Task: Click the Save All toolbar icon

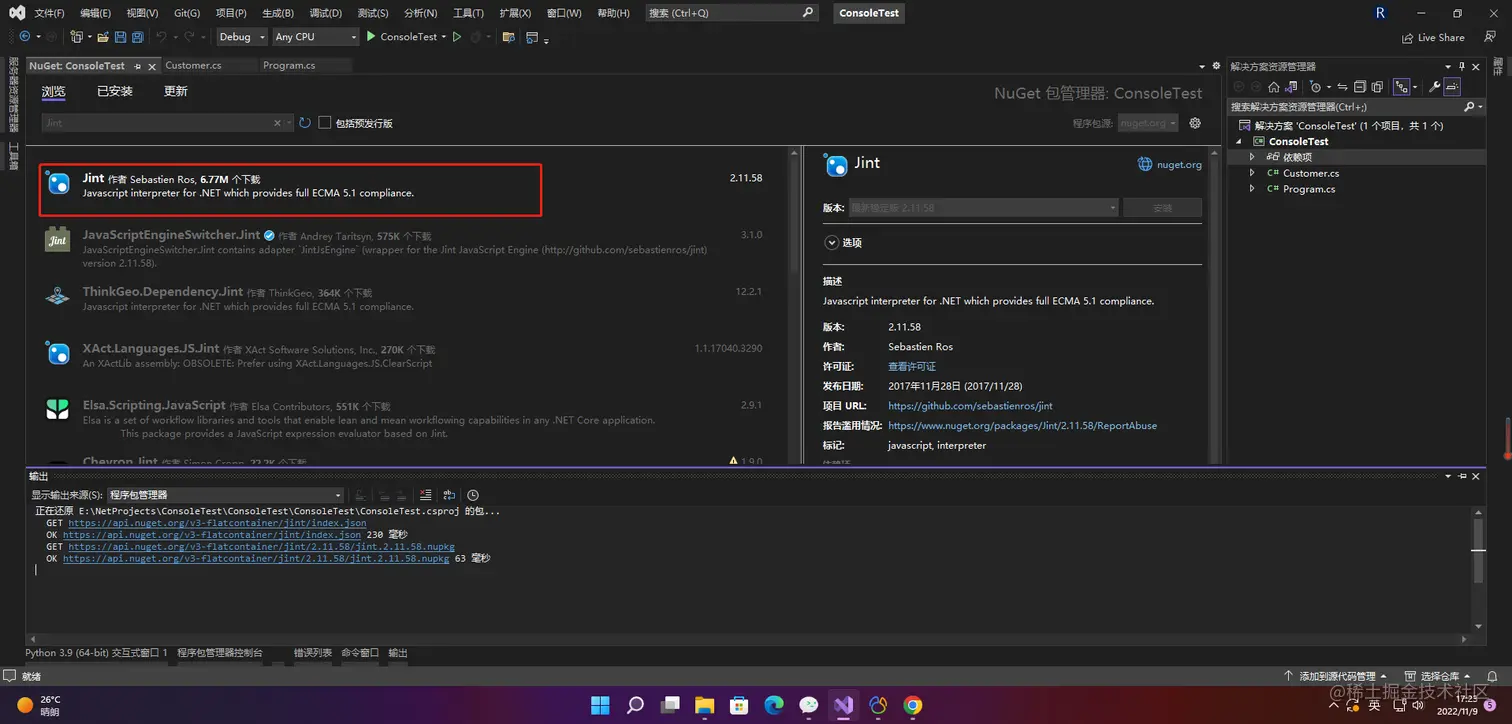Action: tap(137, 37)
